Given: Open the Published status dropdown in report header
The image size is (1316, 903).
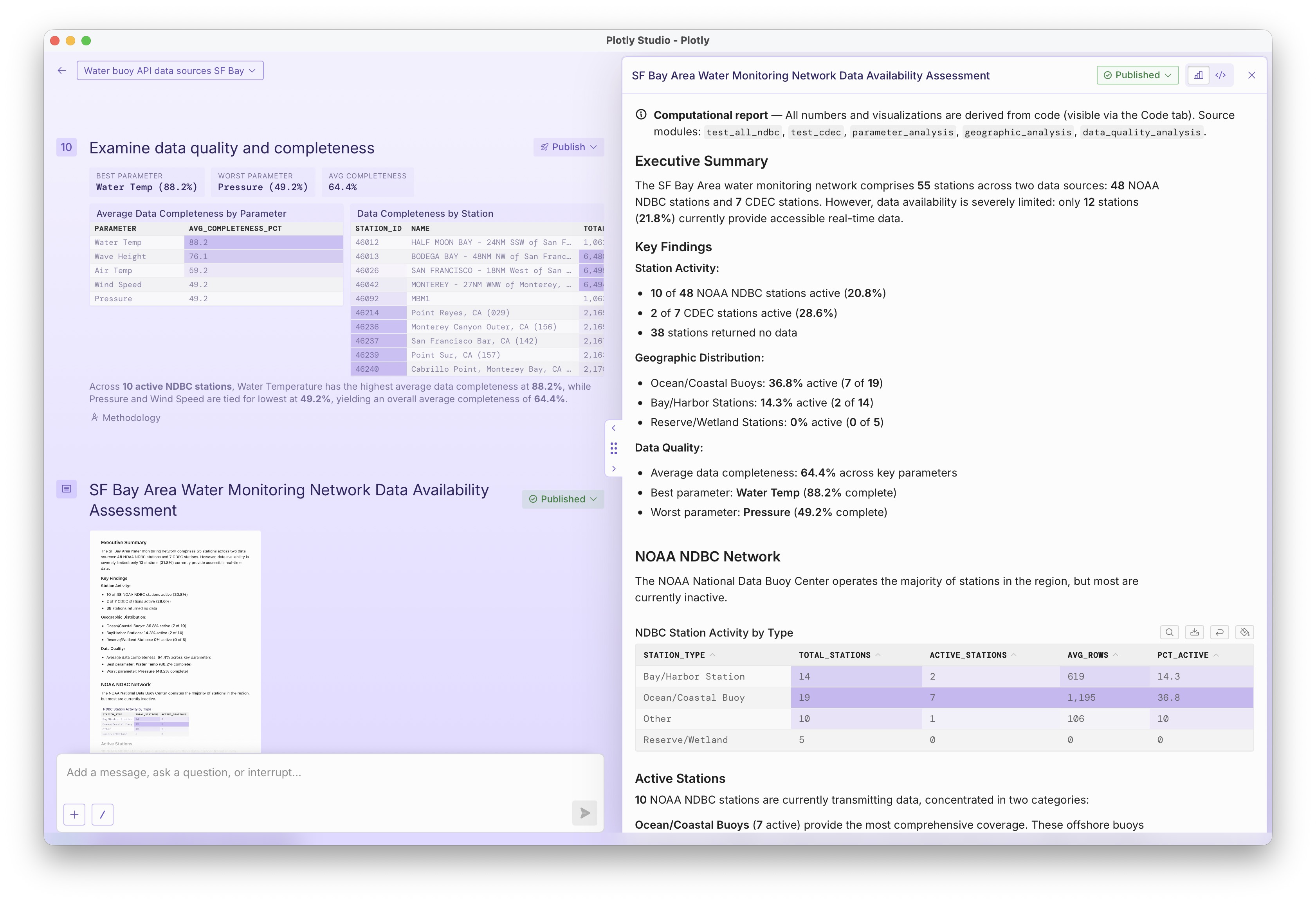Looking at the screenshot, I should coord(1137,75).
